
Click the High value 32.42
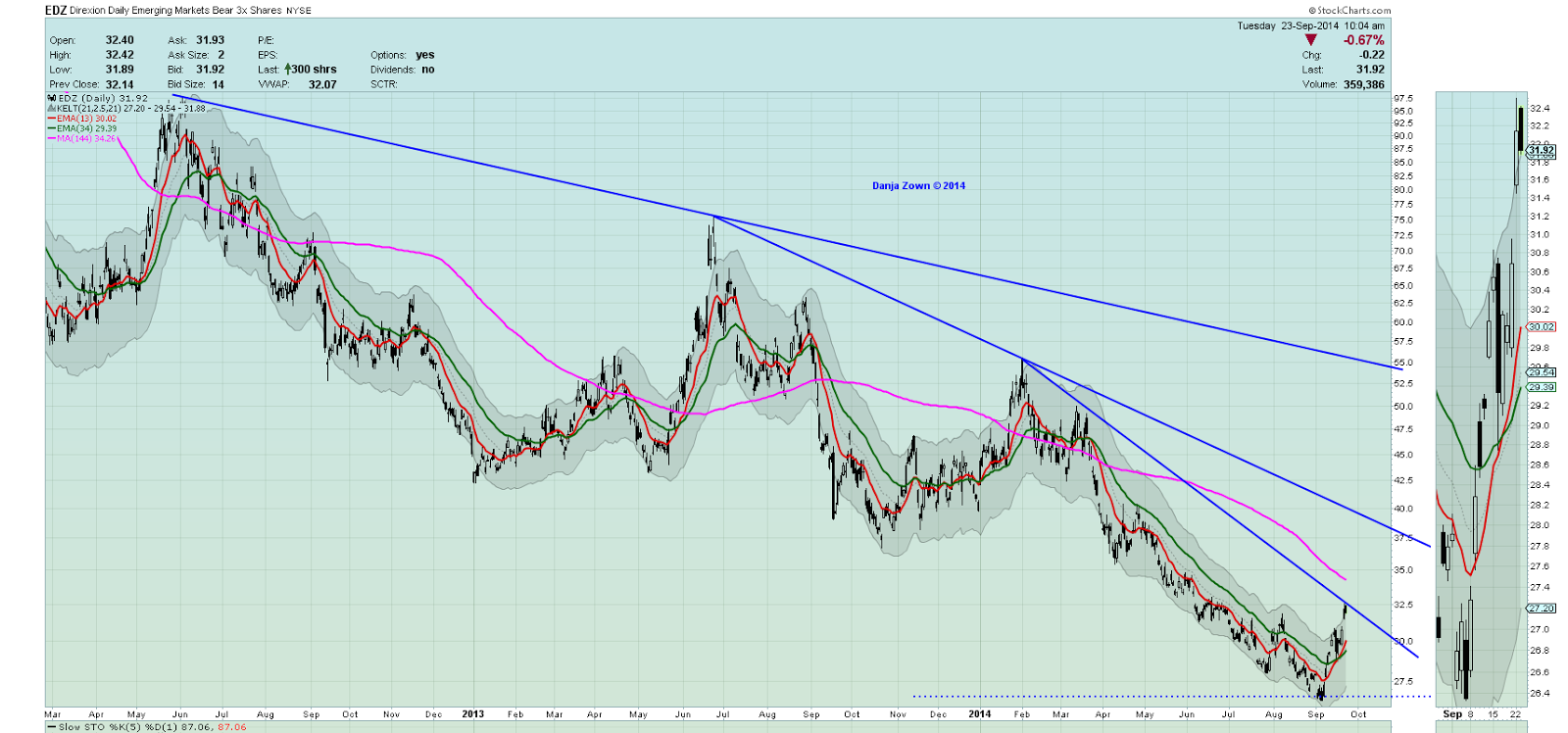pos(120,55)
